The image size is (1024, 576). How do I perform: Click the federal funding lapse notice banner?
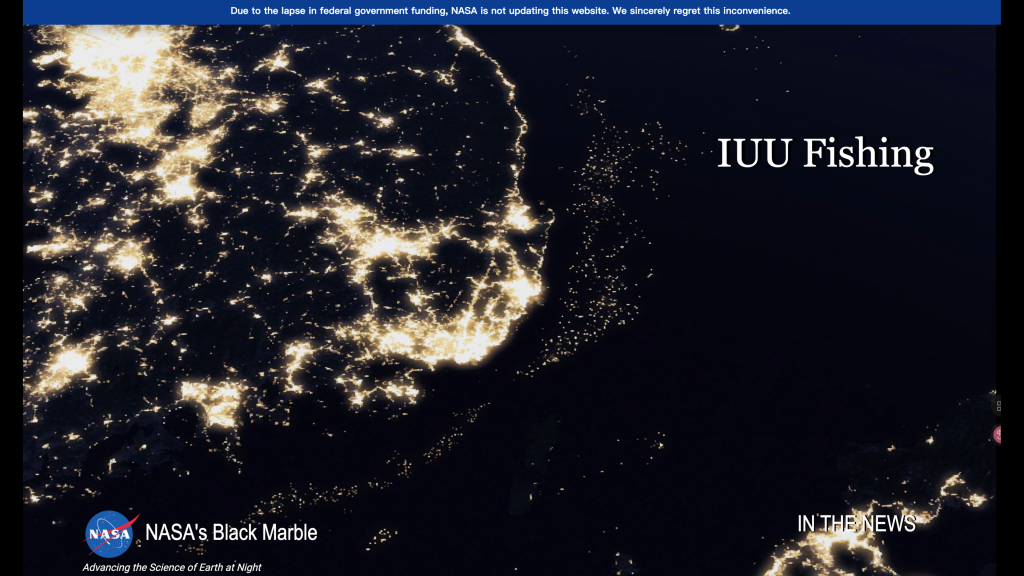coord(510,11)
